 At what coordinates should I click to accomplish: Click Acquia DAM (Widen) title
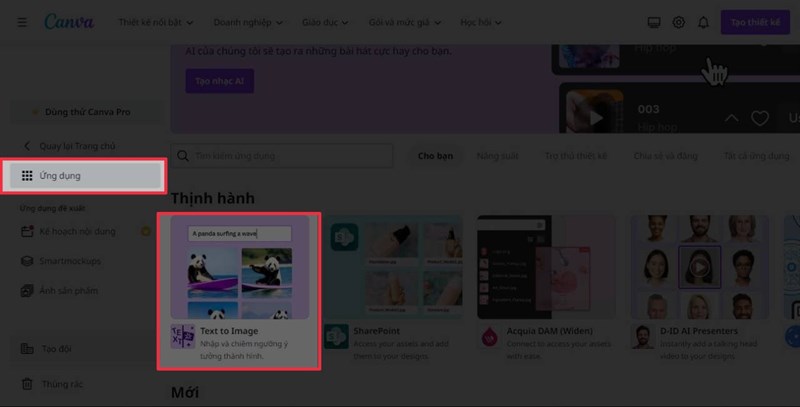click(x=549, y=331)
